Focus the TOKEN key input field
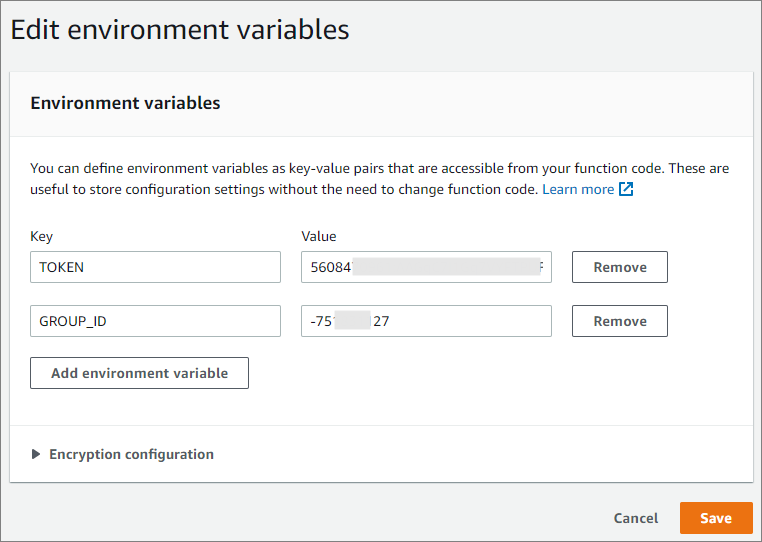The width and height of the screenshot is (762, 542). [155, 267]
